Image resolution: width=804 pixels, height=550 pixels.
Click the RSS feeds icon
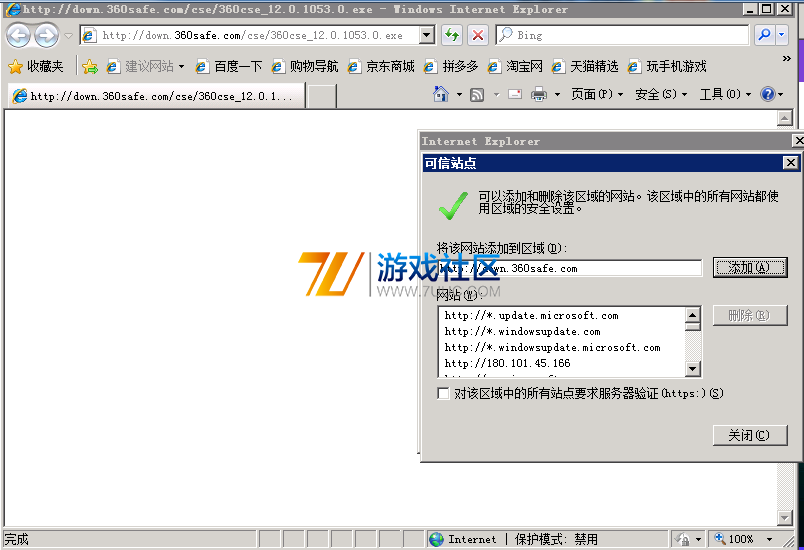click(477, 94)
